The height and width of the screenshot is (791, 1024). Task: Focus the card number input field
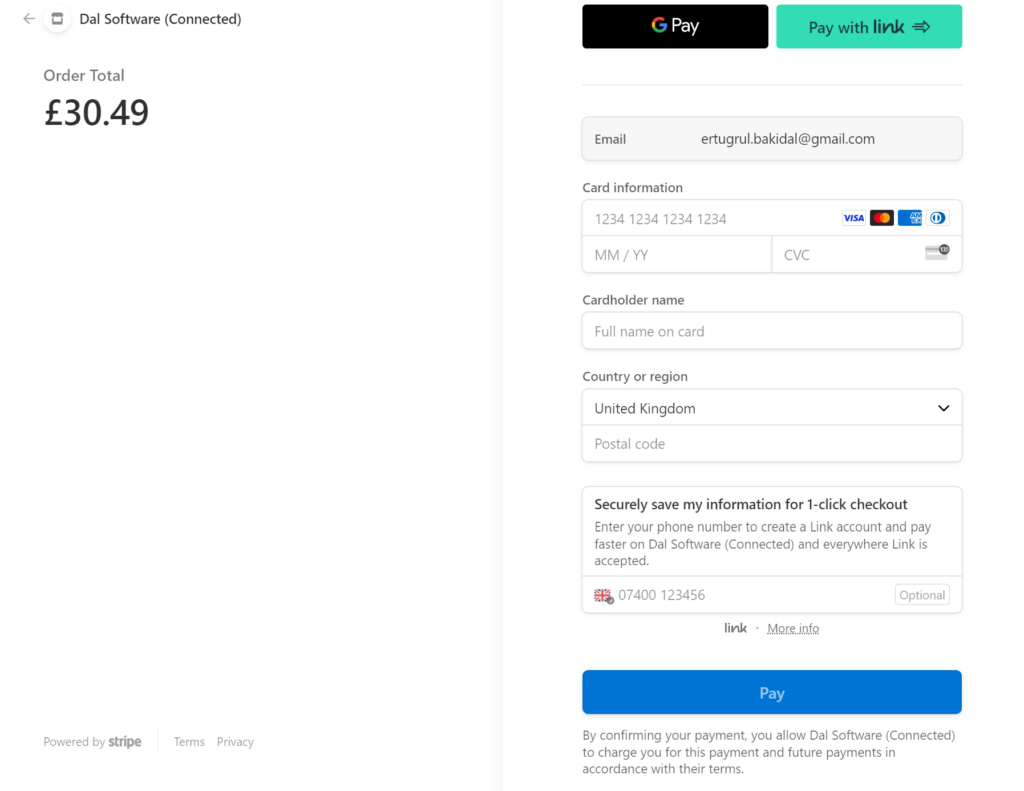(710, 219)
